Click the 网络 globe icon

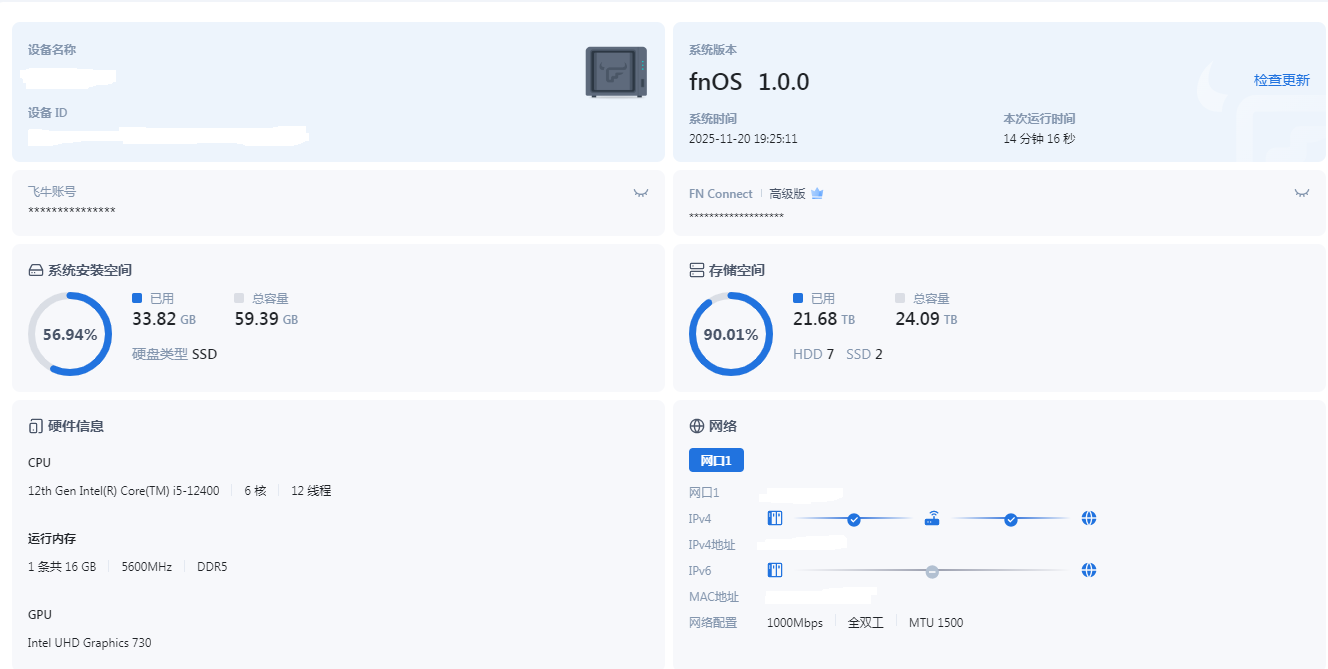(697, 426)
